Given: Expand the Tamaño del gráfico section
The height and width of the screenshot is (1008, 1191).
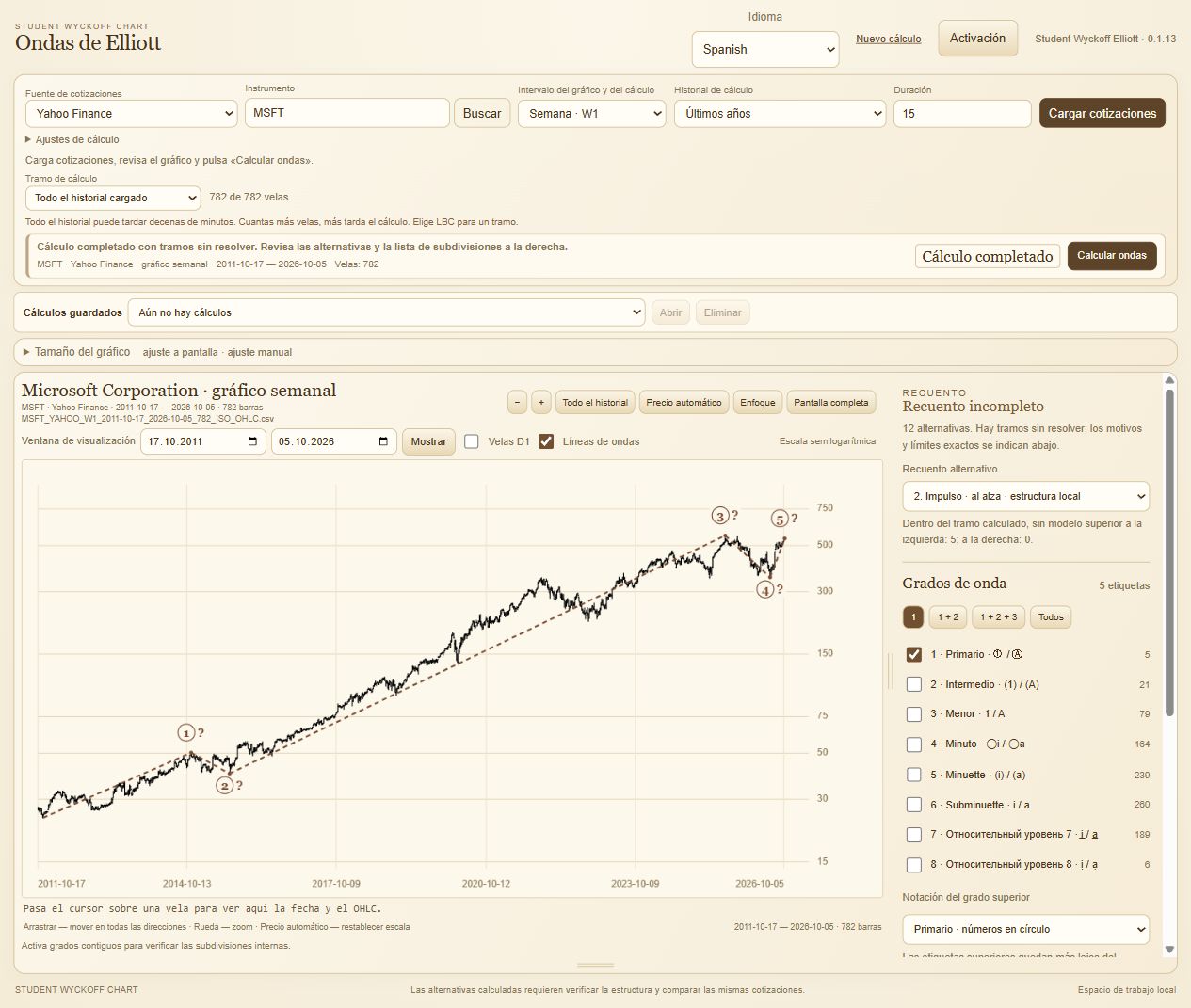Looking at the screenshot, I should 77,352.
